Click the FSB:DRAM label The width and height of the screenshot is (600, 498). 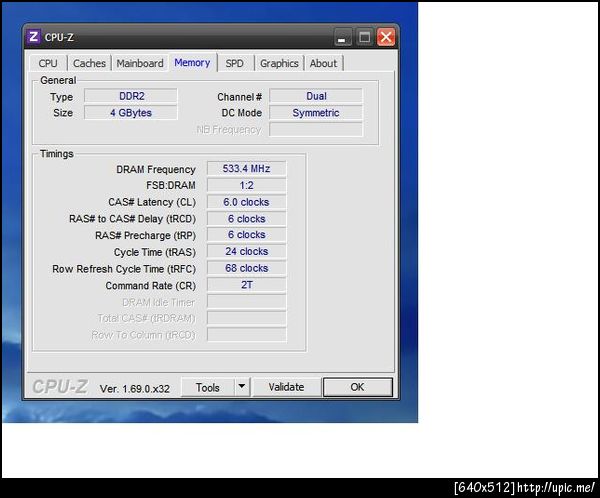click(x=171, y=186)
